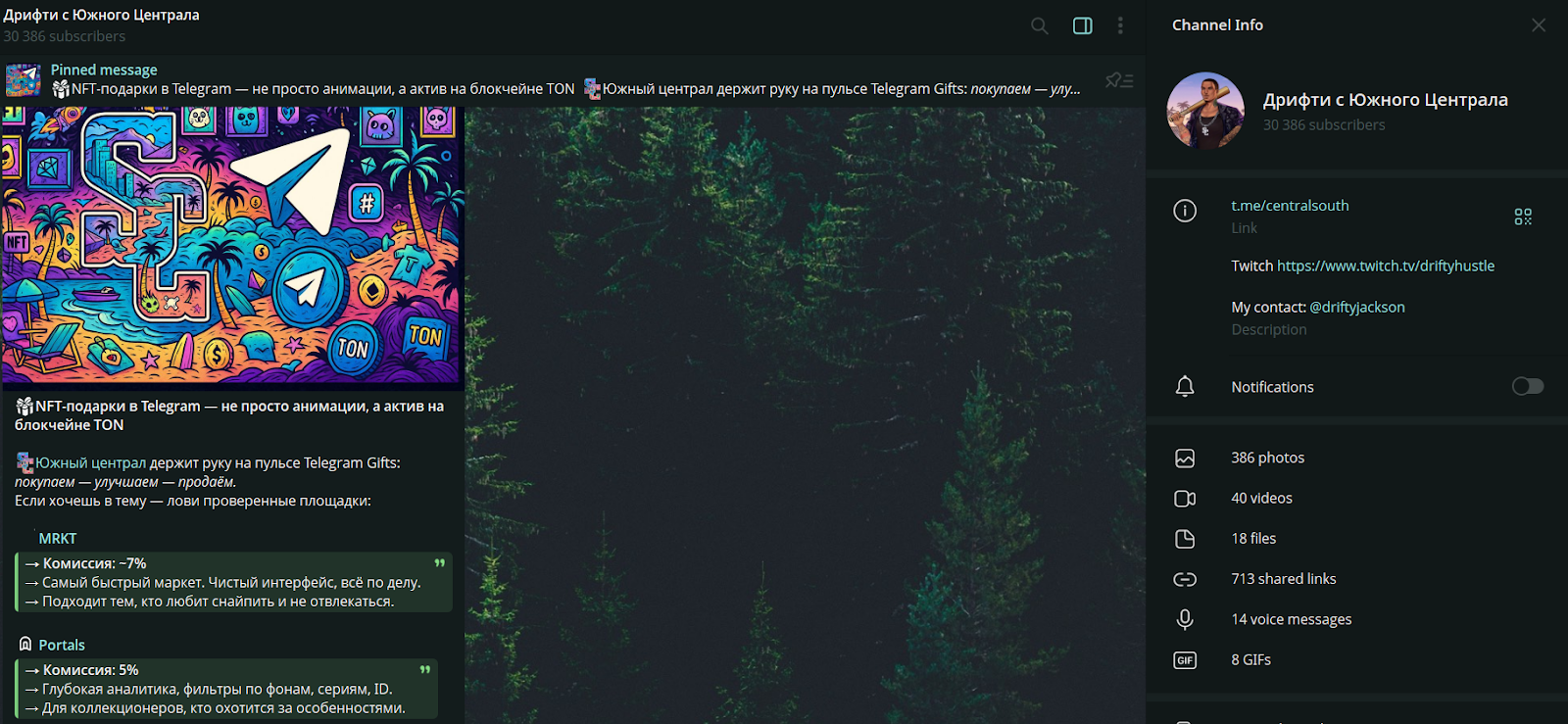The image size is (1568, 724).
Task: Toggle the side panel icon in header
Action: pos(1083,25)
